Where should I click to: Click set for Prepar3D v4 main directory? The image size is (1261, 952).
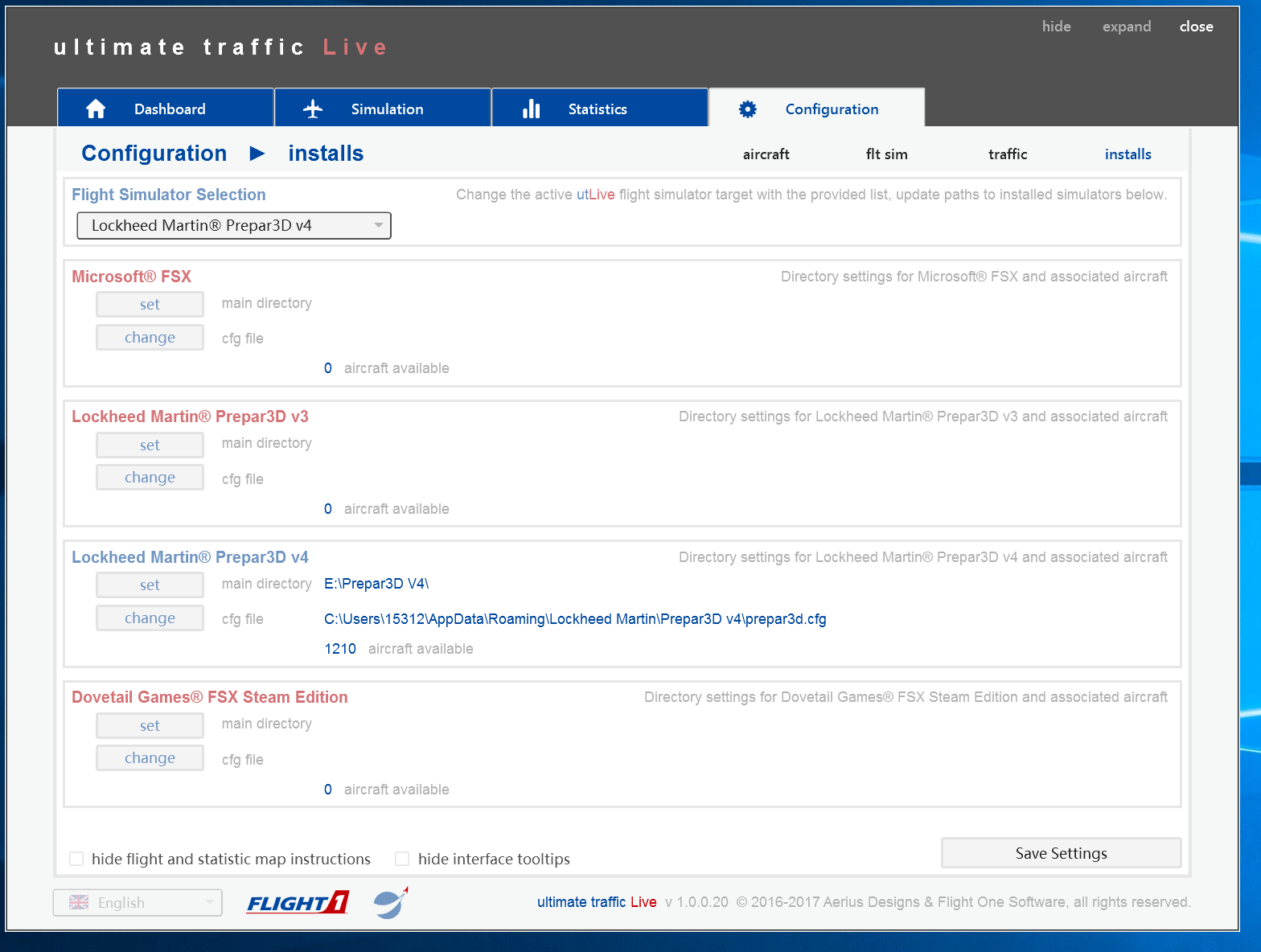click(x=150, y=585)
